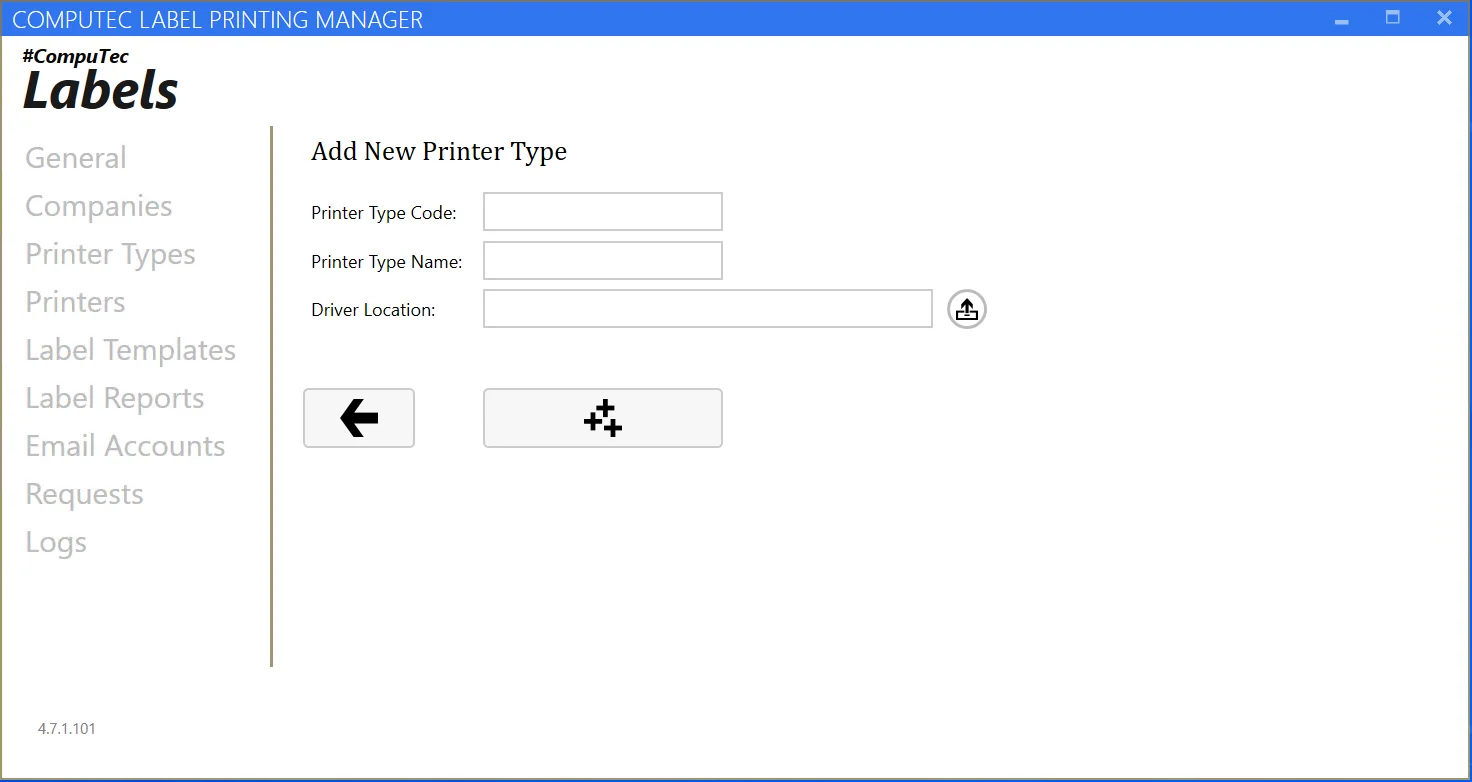Image resolution: width=1472 pixels, height=782 pixels.
Task: Switch to the Email Accounts section
Action: [125, 445]
